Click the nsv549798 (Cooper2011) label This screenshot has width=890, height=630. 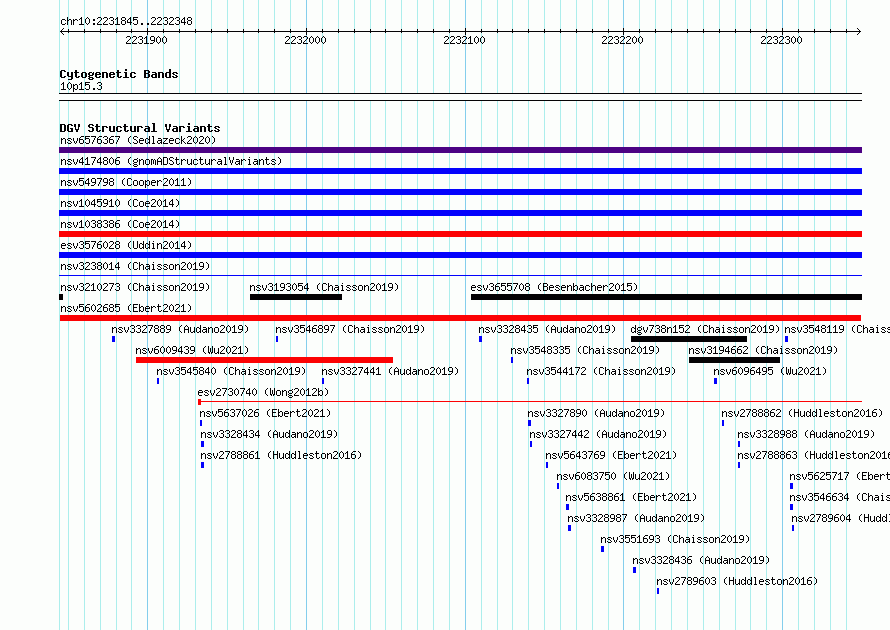(126, 182)
